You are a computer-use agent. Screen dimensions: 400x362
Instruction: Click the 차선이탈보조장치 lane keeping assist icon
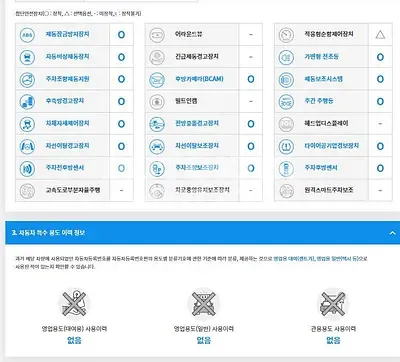[157, 146]
